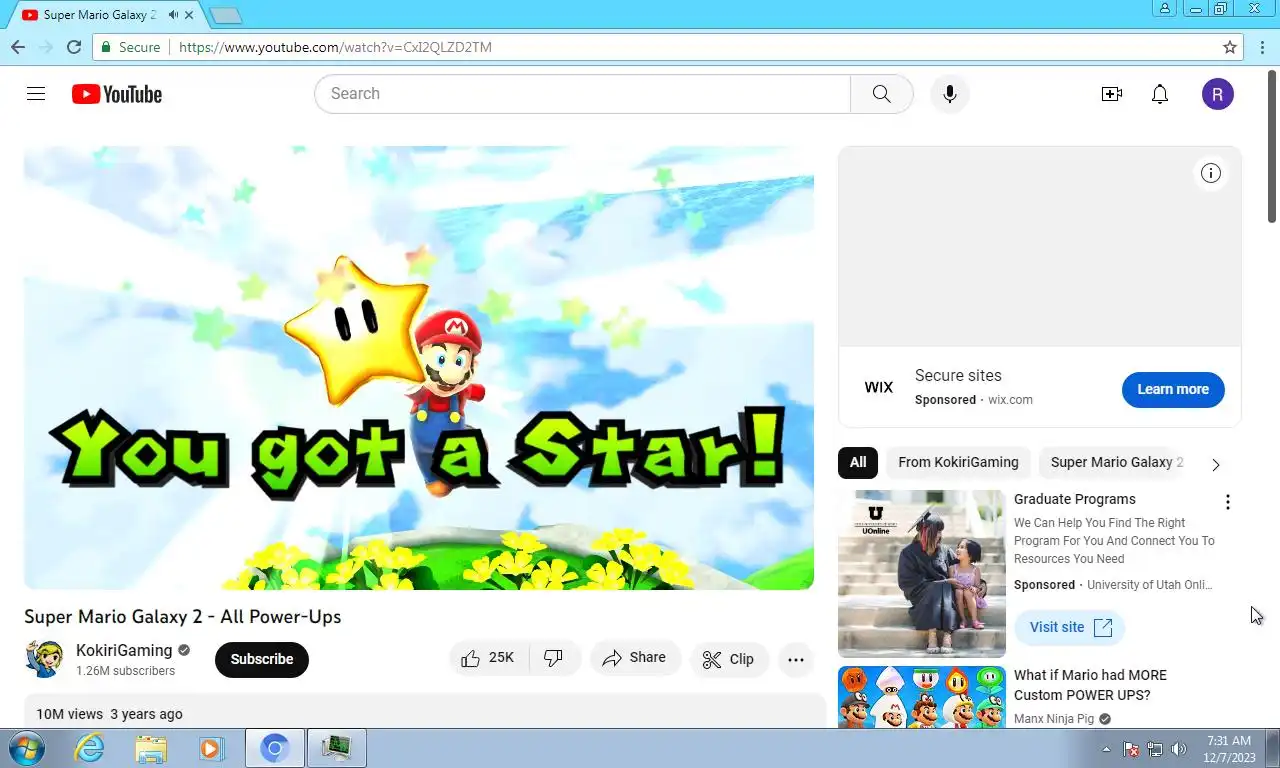Click the page vertical scrollbar thumb
This screenshot has height=768, width=1280.
[1272, 146]
